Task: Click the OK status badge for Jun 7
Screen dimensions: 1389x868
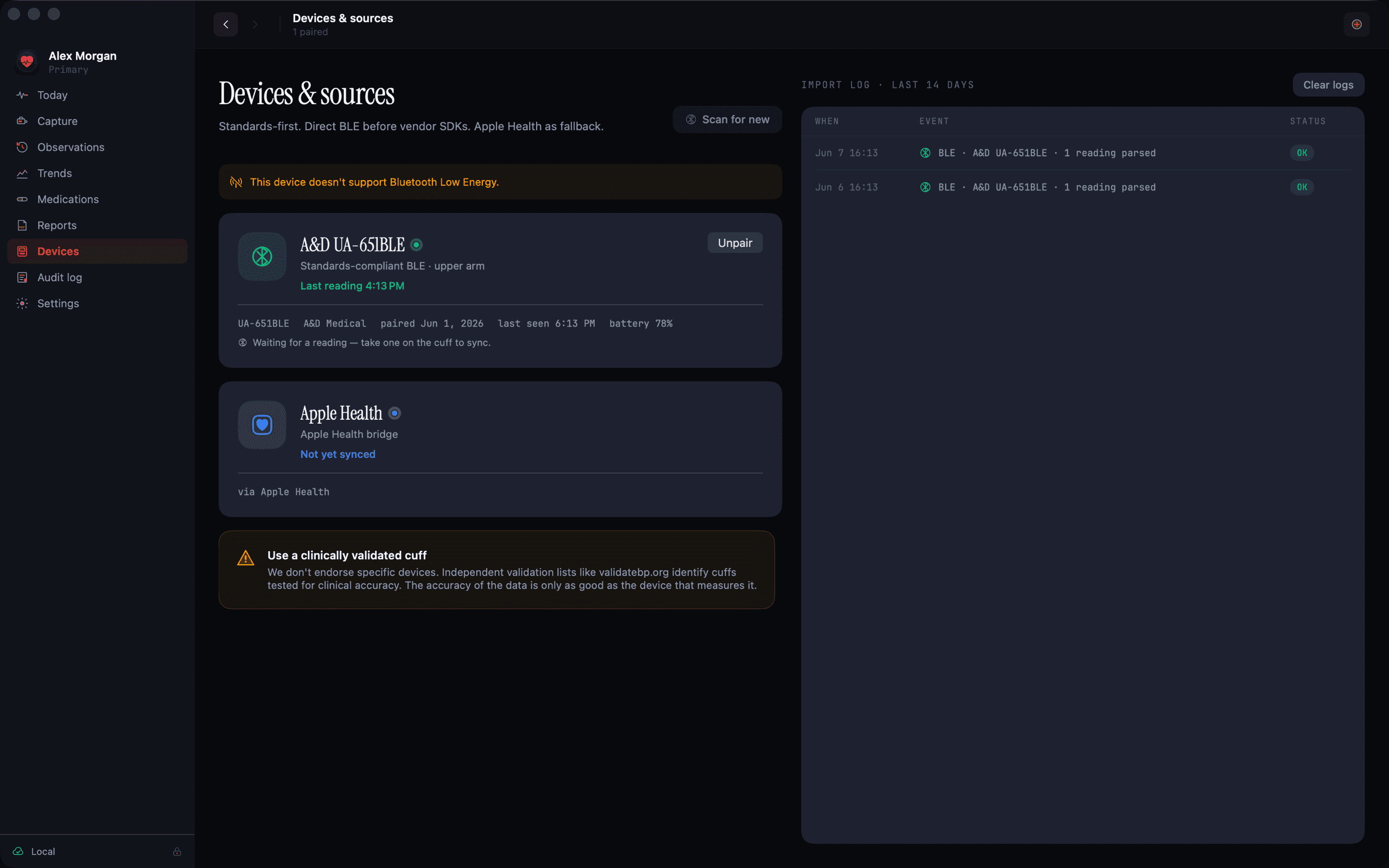Action: pos(1302,152)
